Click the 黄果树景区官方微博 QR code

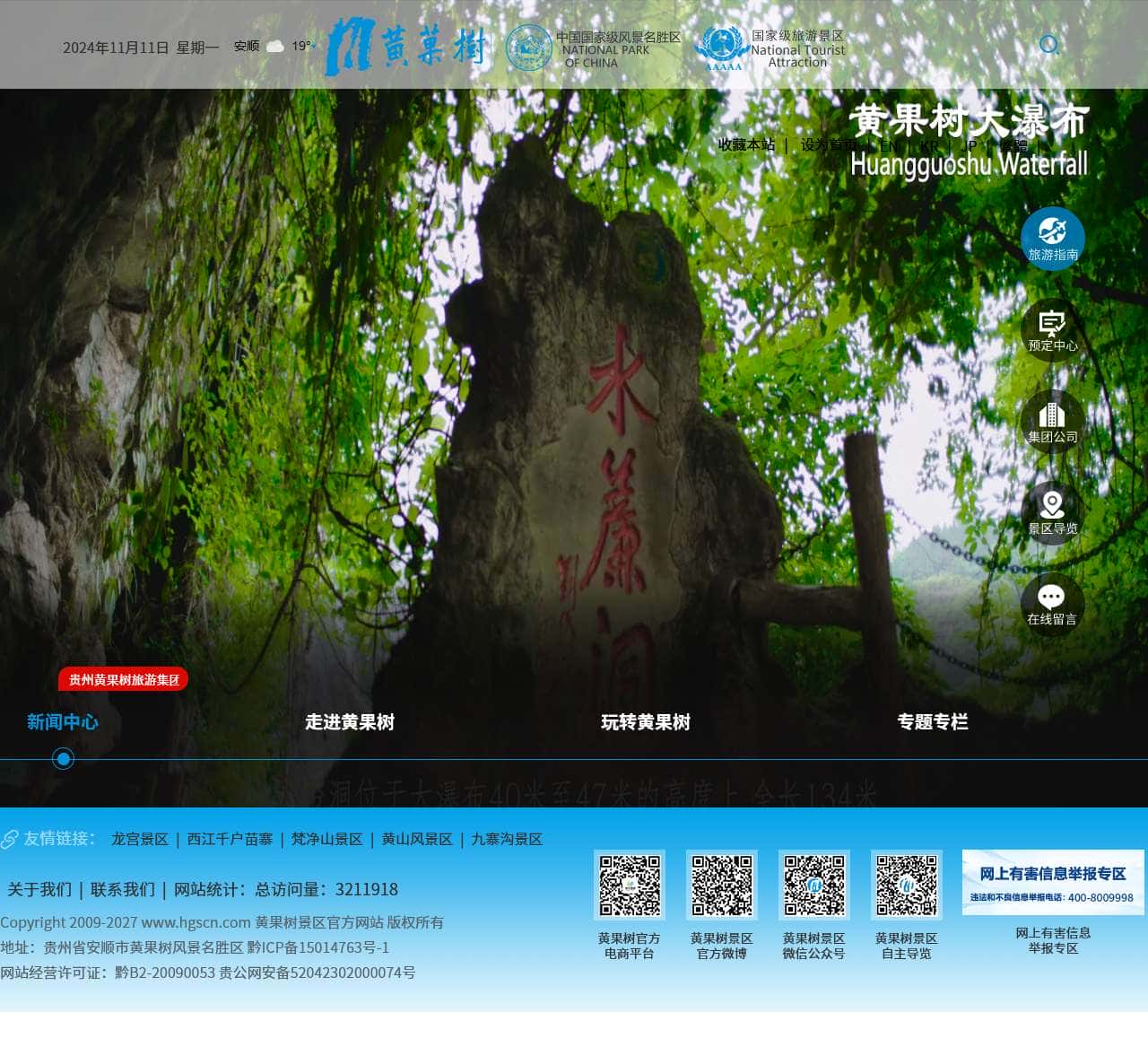tap(722, 885)
